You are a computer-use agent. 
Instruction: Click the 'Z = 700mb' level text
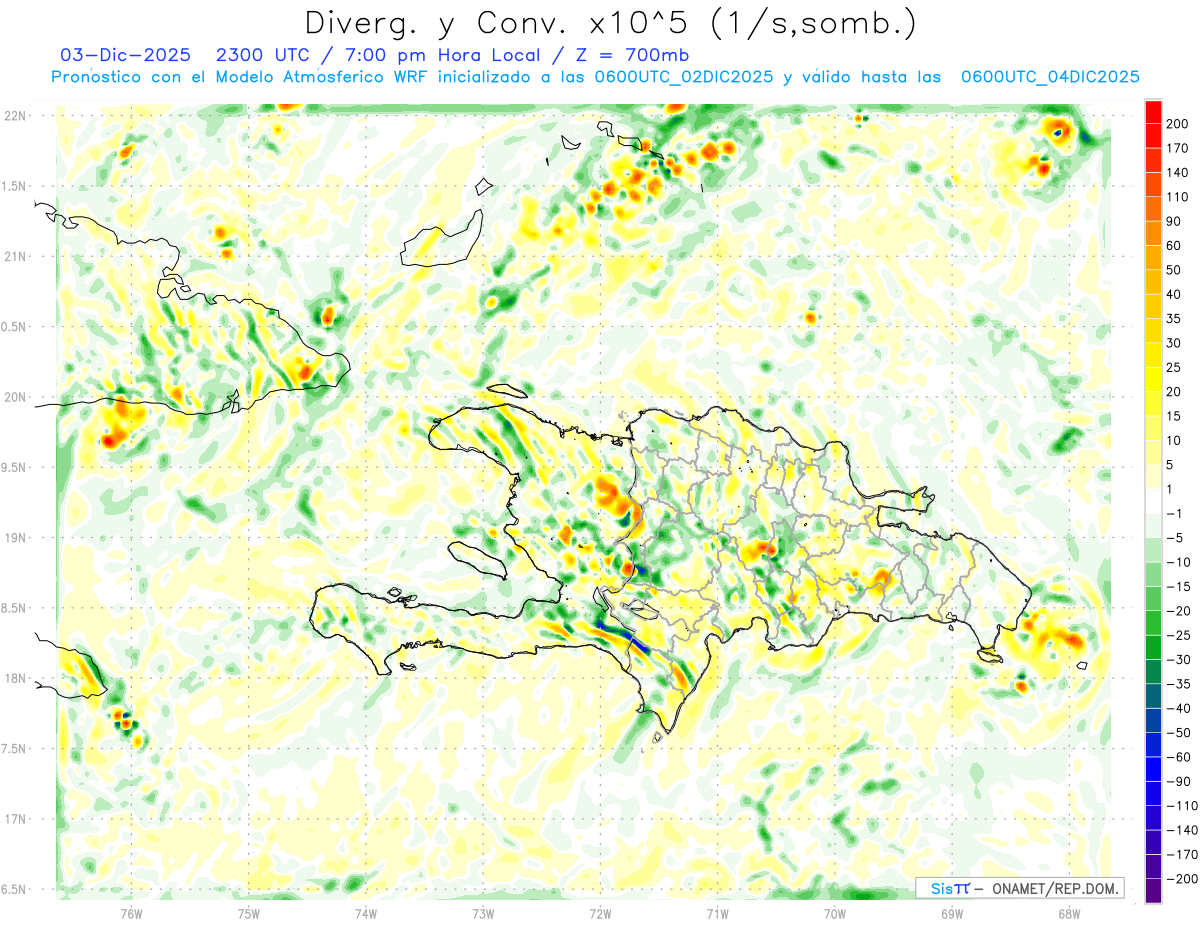click(634, 55)
